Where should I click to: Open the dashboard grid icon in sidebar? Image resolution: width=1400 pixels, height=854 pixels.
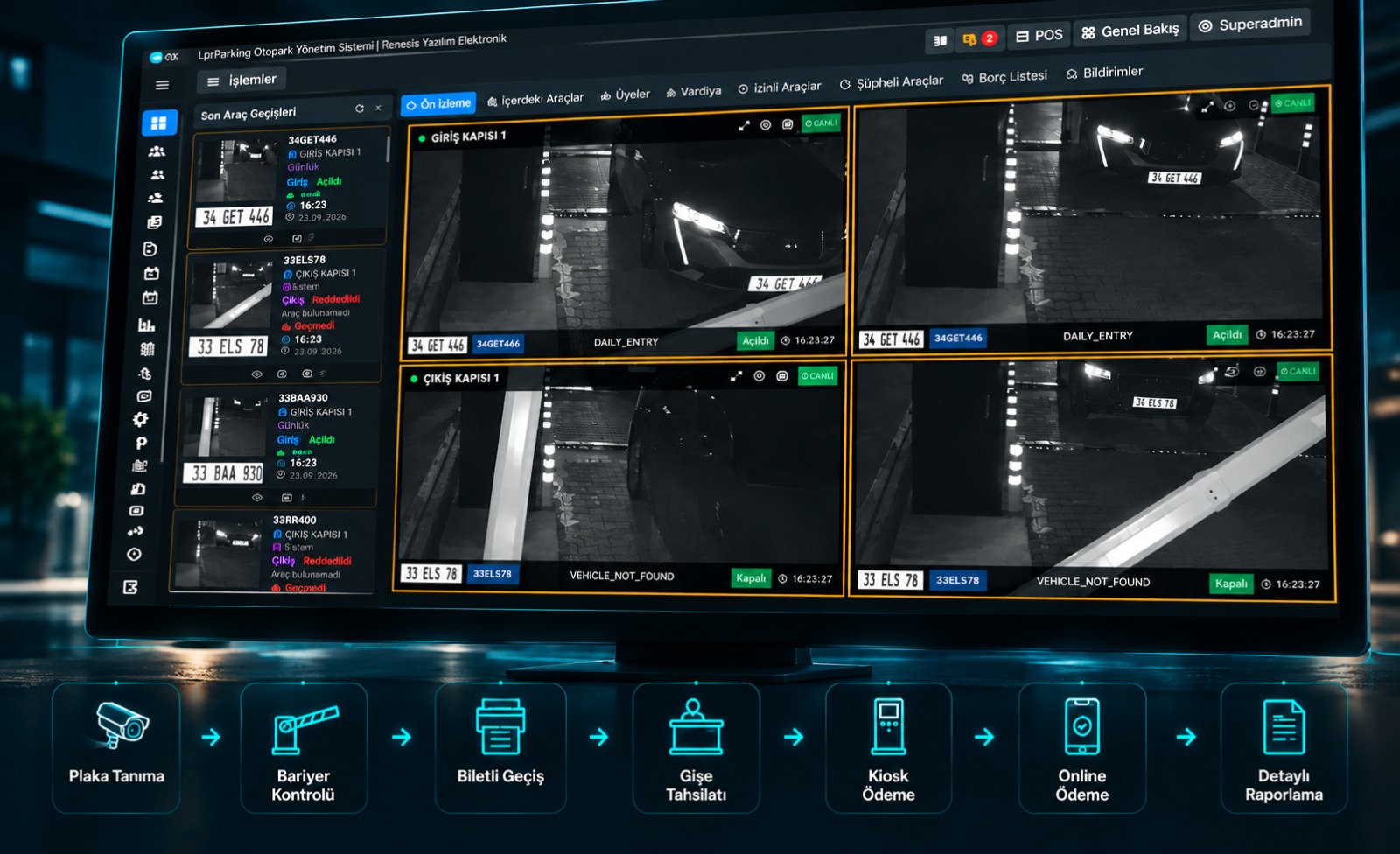pos(159,123)
